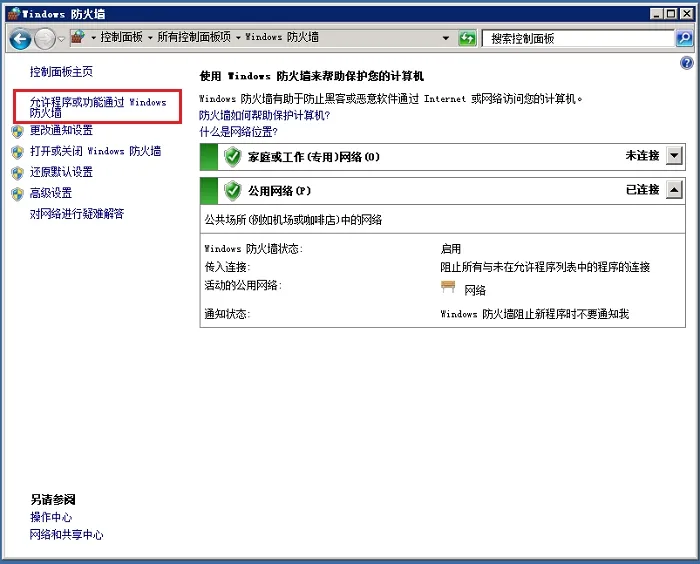The height and width of the screenshot is (564, 700).
Task: Click the search magnifier icon
Action: pyautogui.click(x=684, y=38)
